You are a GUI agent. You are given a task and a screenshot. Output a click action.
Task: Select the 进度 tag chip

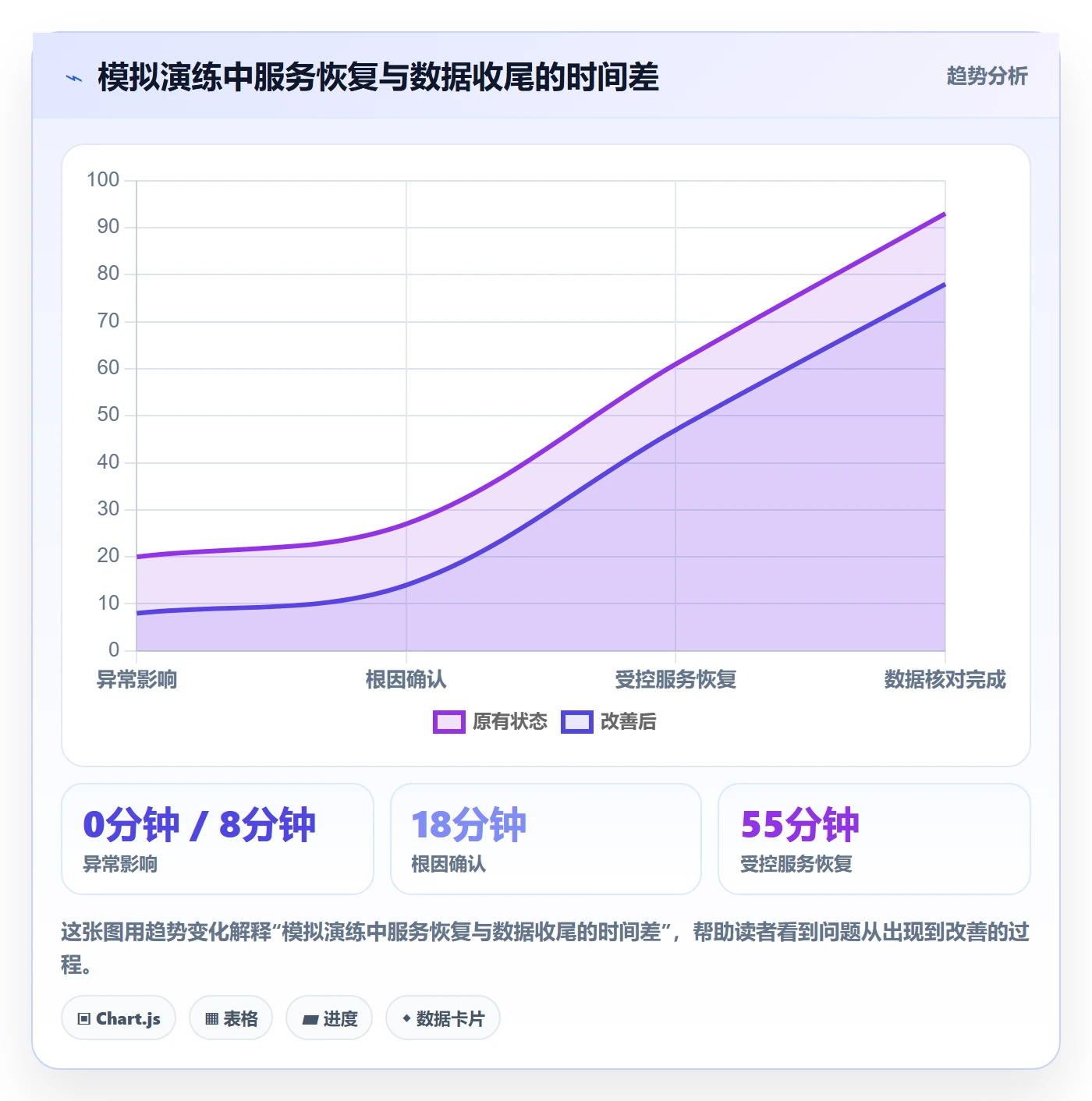pos(329,1018)
